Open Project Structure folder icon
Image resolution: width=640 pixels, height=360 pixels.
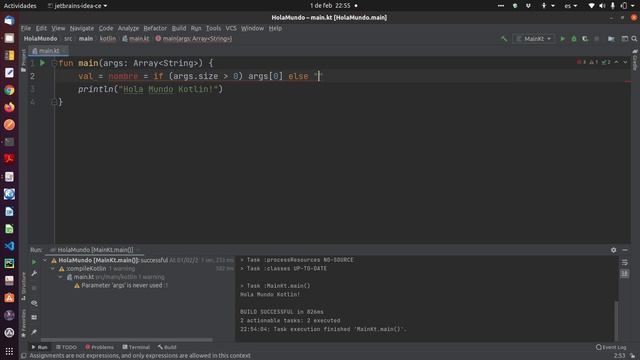click(611, 39)
